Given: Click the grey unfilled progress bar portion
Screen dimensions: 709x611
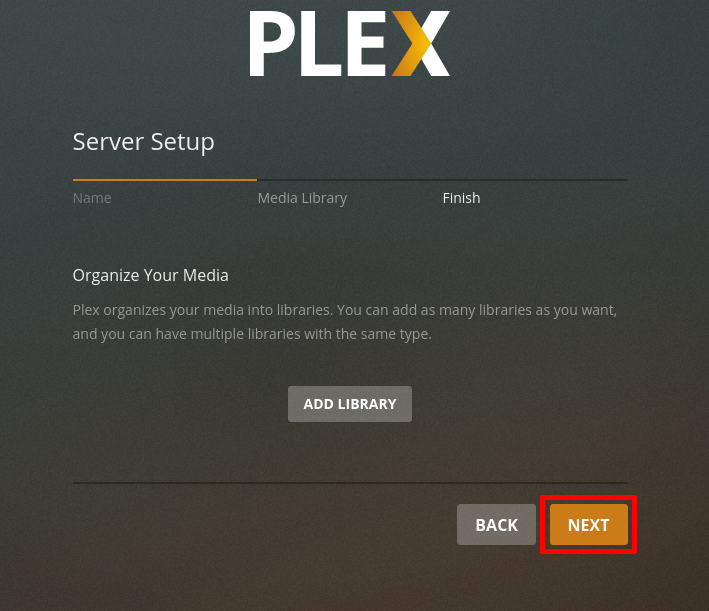Looking at the screenshot, I should 442,180.
